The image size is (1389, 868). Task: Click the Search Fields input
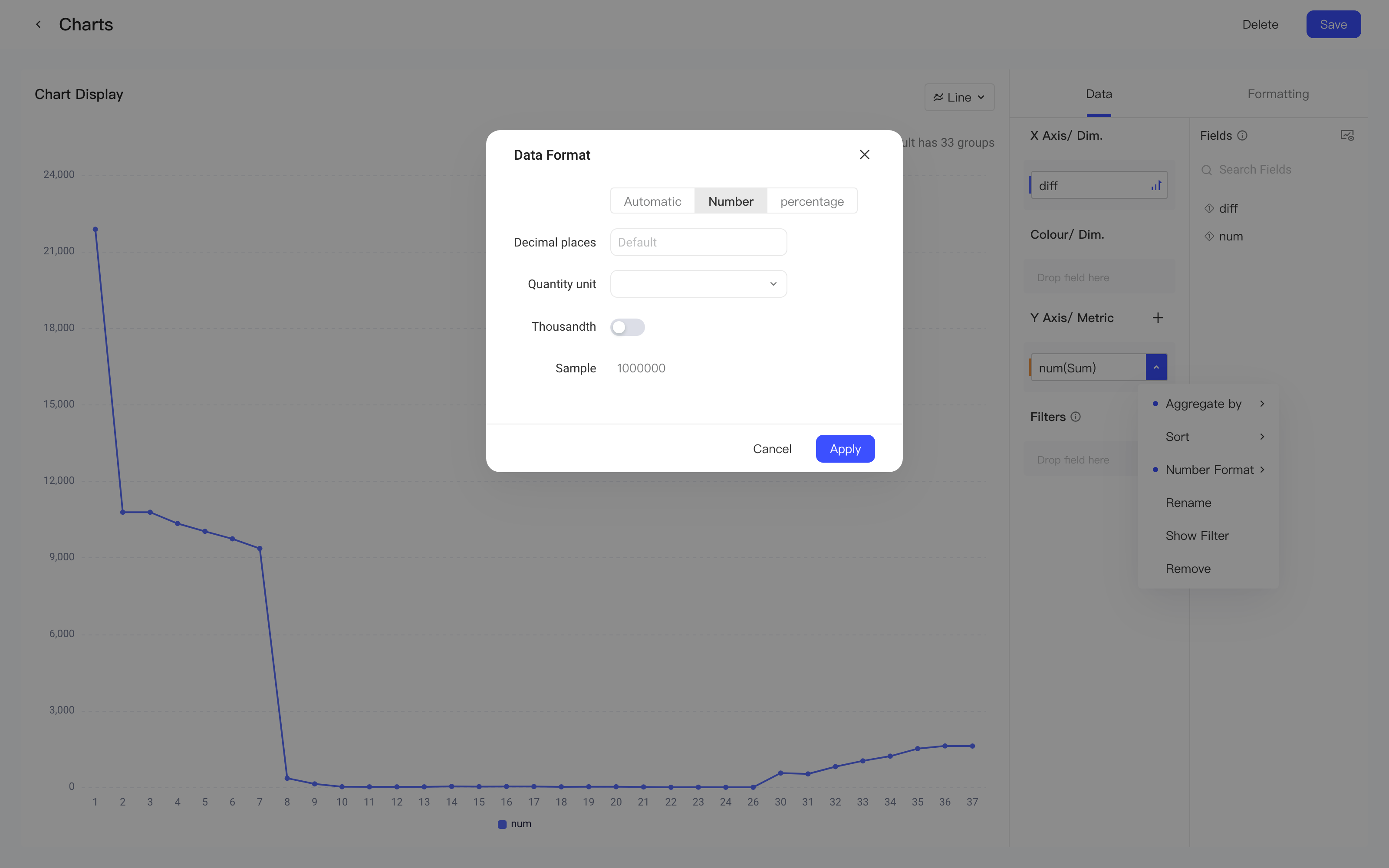(1277, 169)
